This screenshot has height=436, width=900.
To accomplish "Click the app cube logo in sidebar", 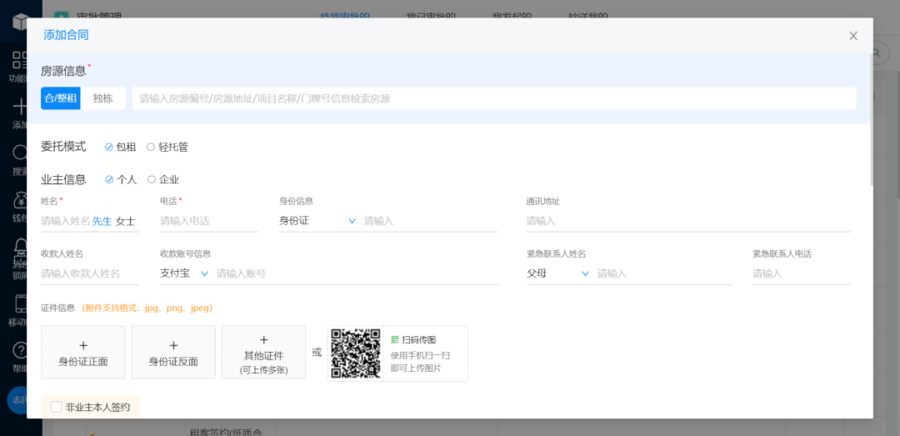I will pyautogui.click(x=21, y=23).
